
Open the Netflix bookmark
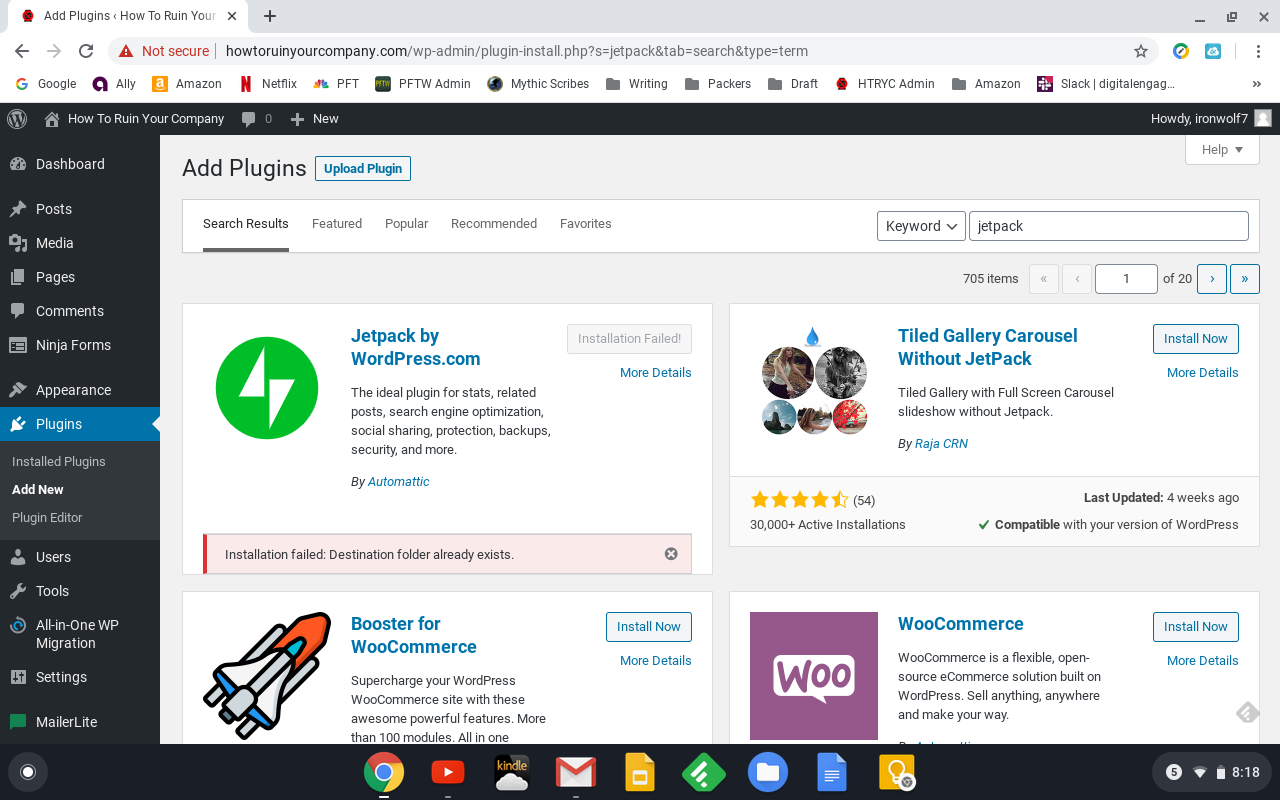coord(268,84)
